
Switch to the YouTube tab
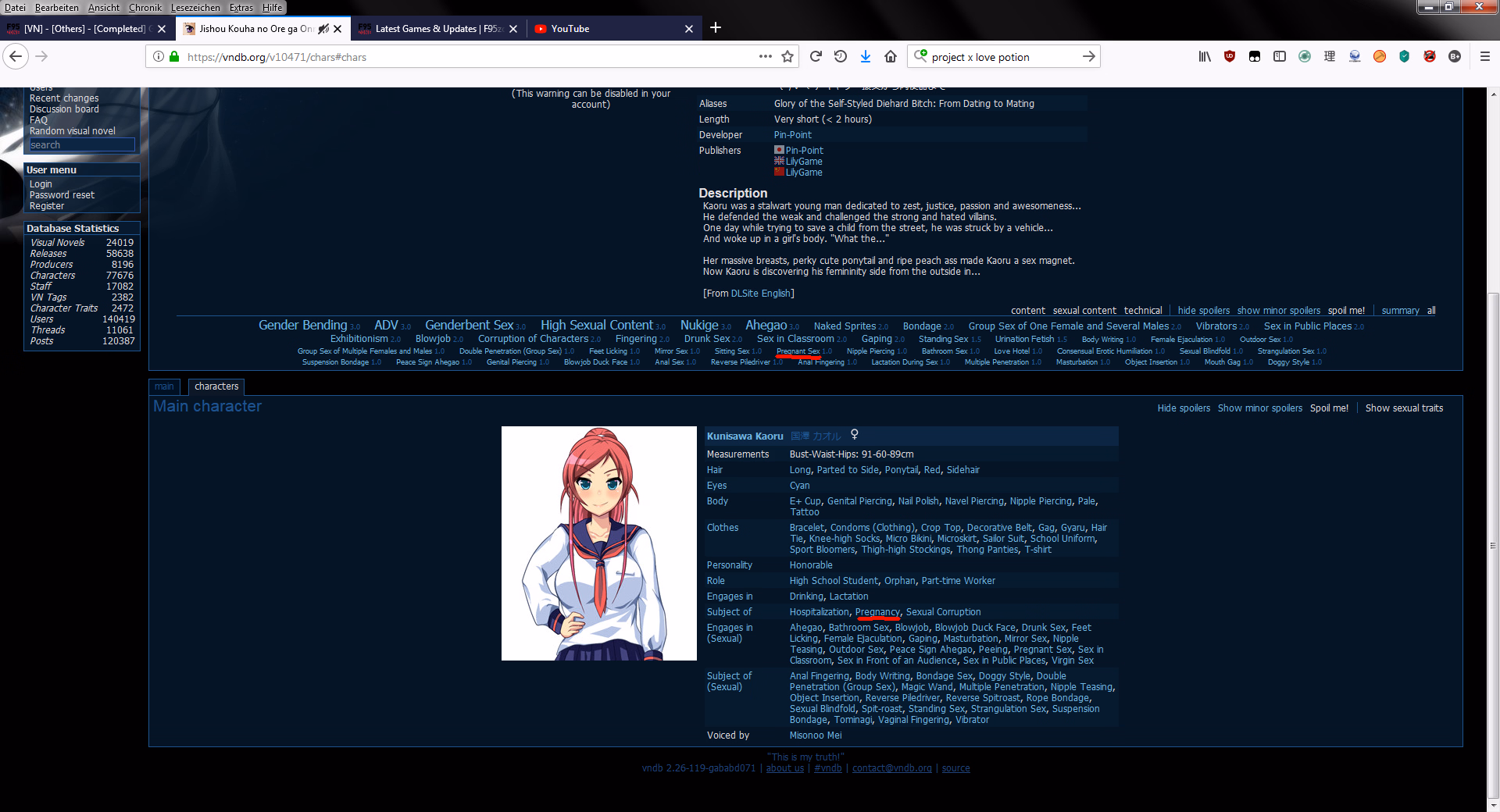pyautogui.click(x=613, y=29)
